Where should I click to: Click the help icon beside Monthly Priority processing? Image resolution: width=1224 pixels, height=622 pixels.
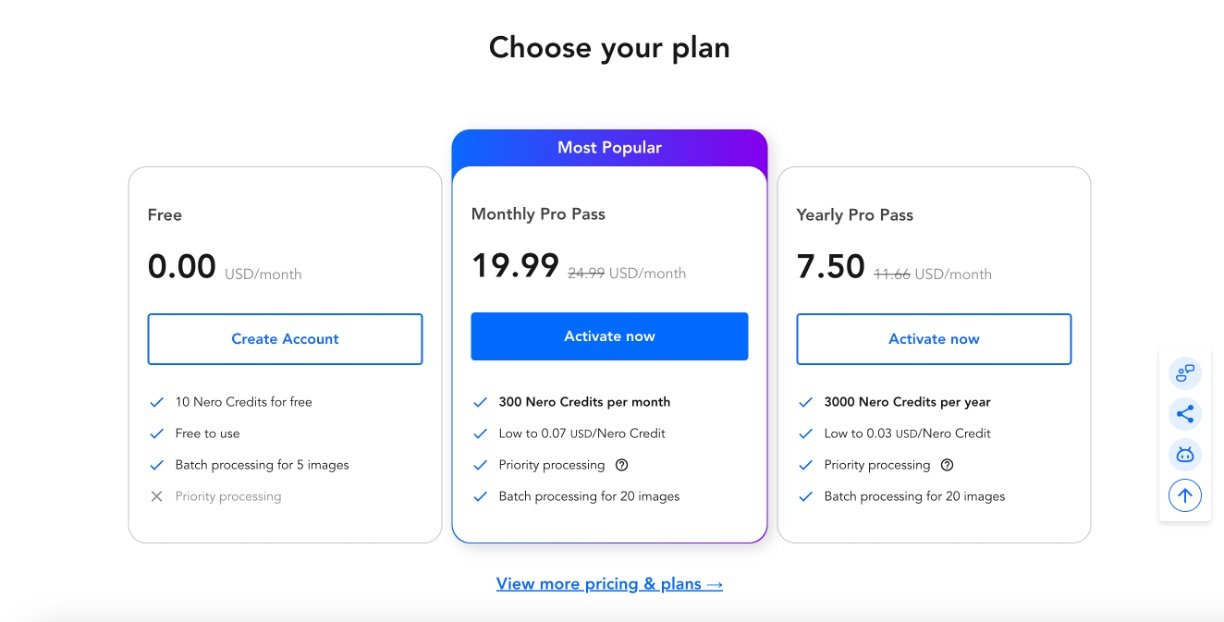click(x=622, y=465)
